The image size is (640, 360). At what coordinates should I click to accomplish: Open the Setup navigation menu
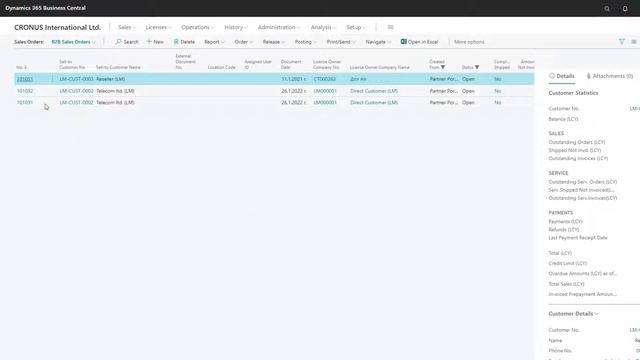pyautogui.click(x=356, y=27)
